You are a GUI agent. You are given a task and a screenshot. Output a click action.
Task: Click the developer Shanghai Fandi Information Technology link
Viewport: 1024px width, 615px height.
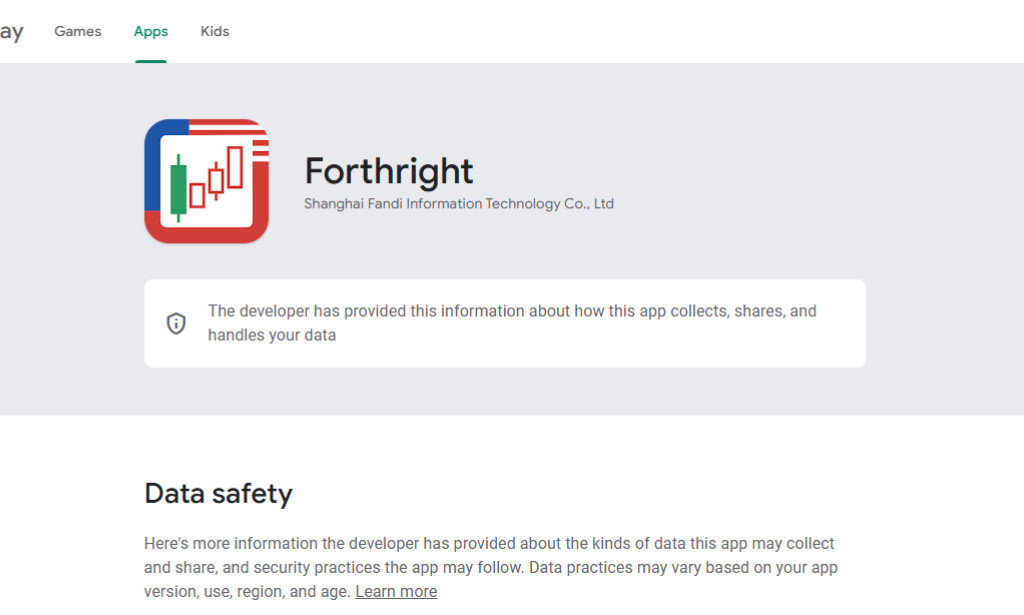pos(459,203)
